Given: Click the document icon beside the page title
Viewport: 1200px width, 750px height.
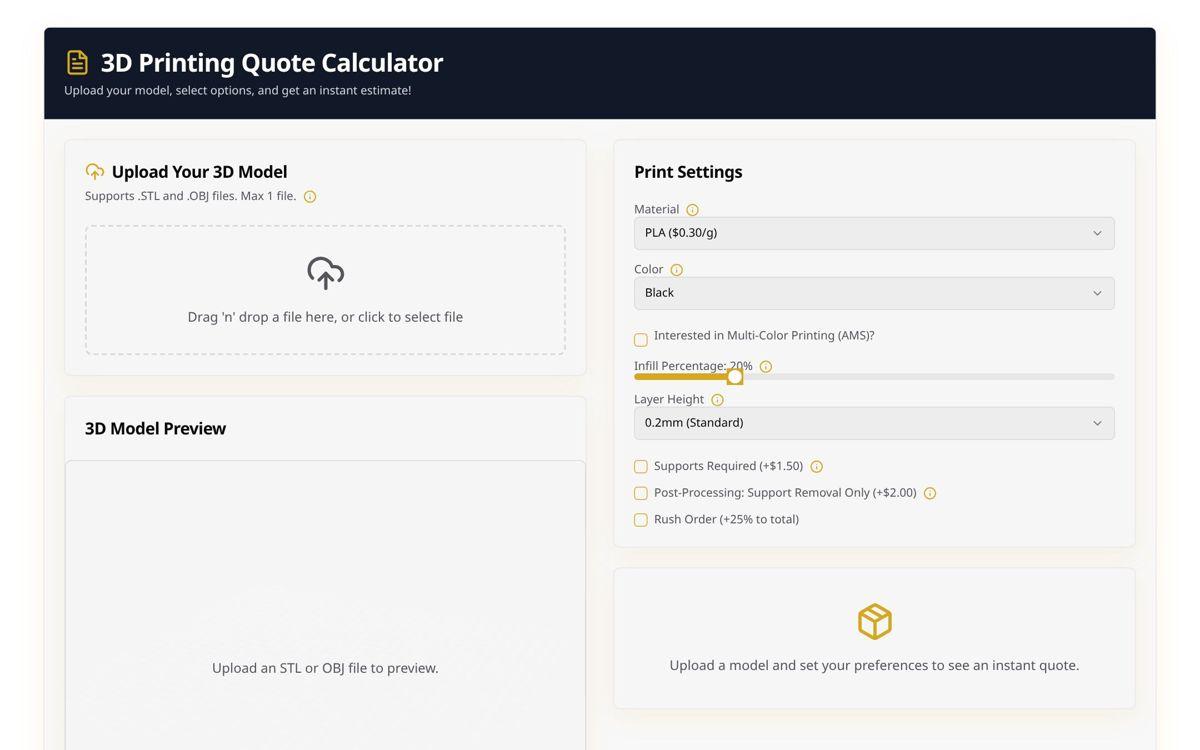Looking at the screenshot, I should click(77, 62).
